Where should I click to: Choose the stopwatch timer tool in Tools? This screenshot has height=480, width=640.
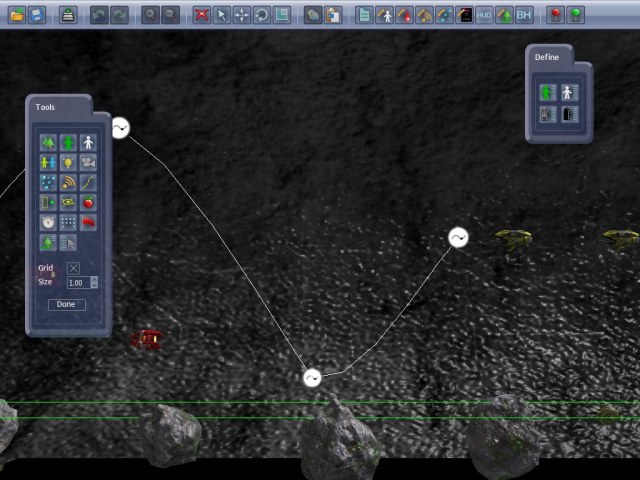pyautogui.click(x=48, y=222)
